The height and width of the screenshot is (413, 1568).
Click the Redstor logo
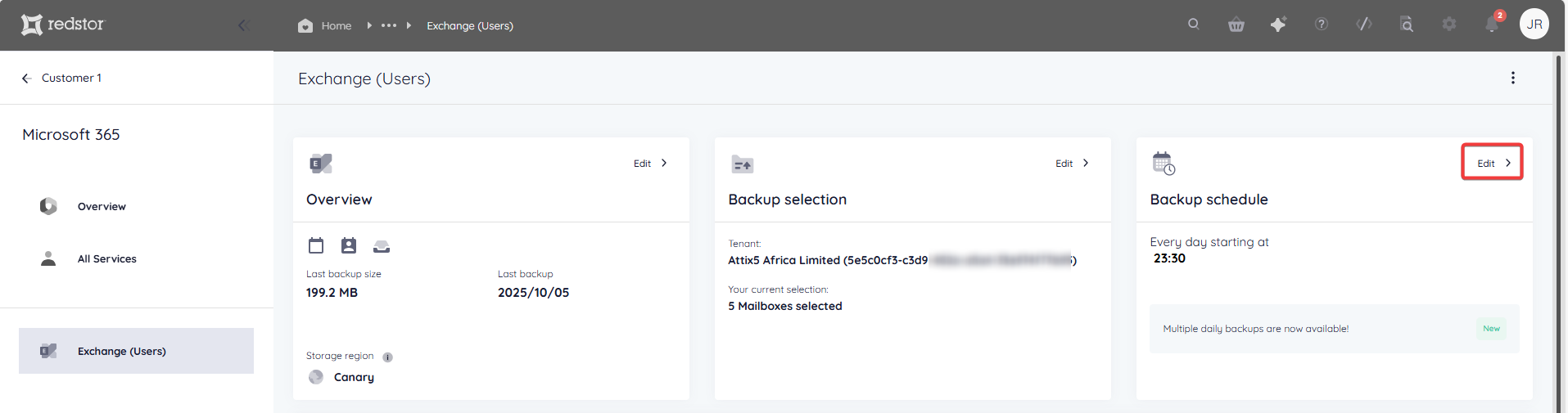click(x=63, y=25)
